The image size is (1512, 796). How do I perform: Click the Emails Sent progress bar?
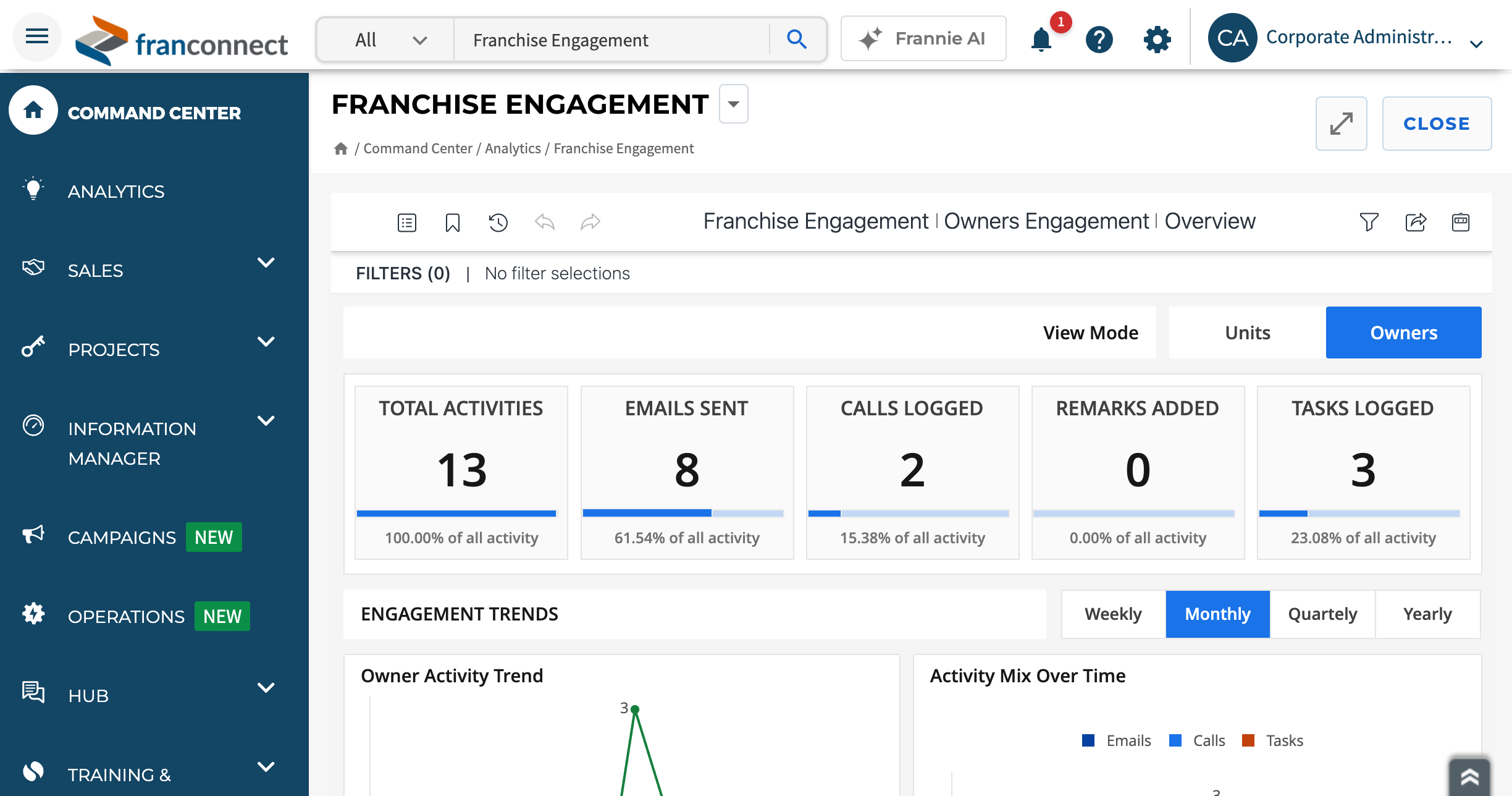coord(683,513)
